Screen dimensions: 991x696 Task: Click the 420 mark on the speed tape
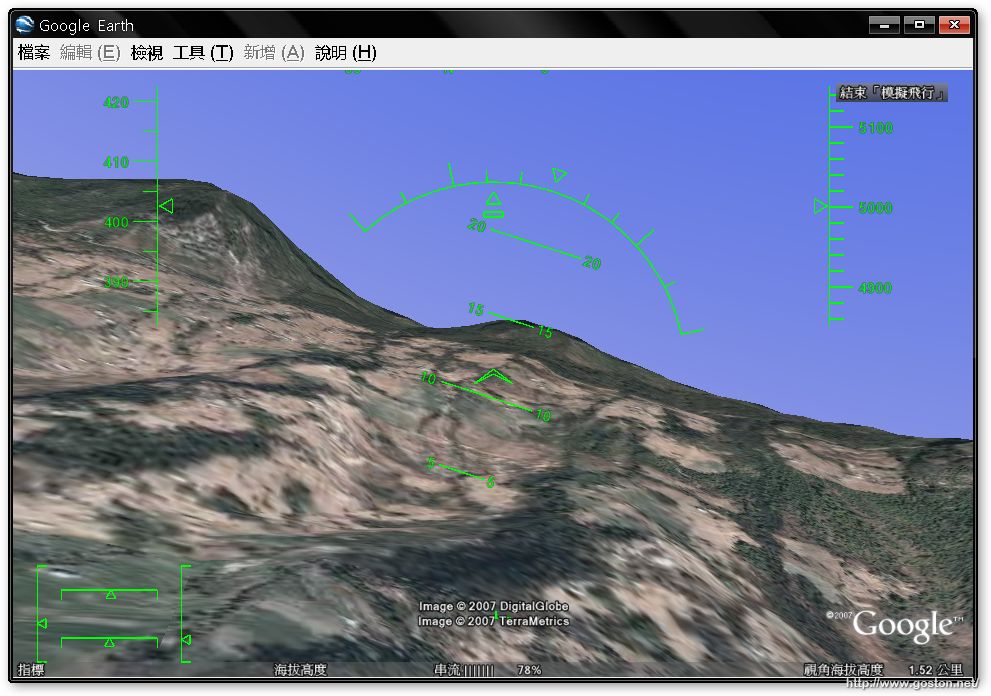coord(116,102)
